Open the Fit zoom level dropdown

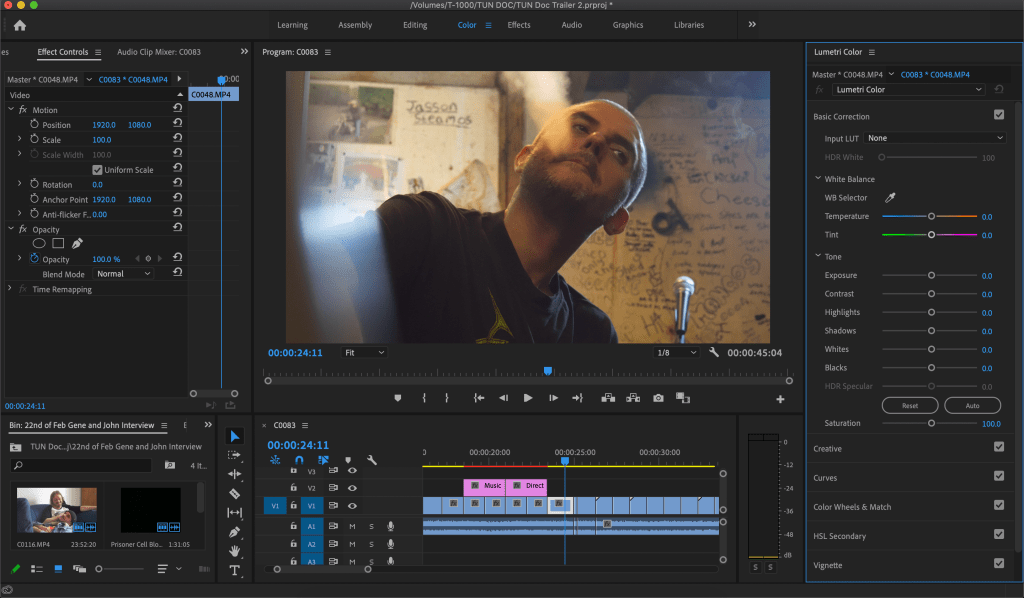364,353
